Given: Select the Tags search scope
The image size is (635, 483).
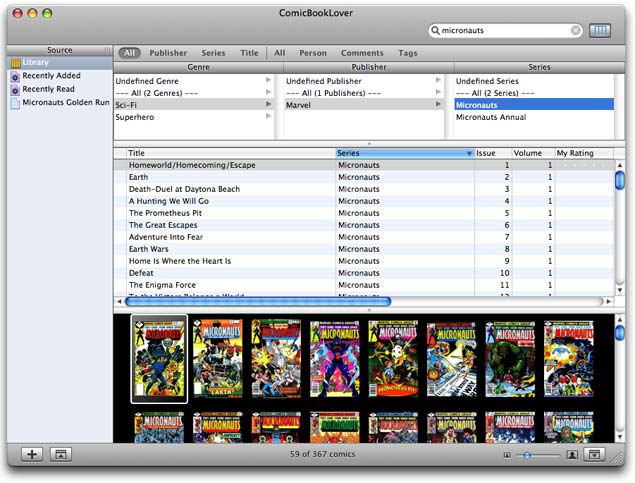Looking at the screenshot, I should (x=407, y=53).
